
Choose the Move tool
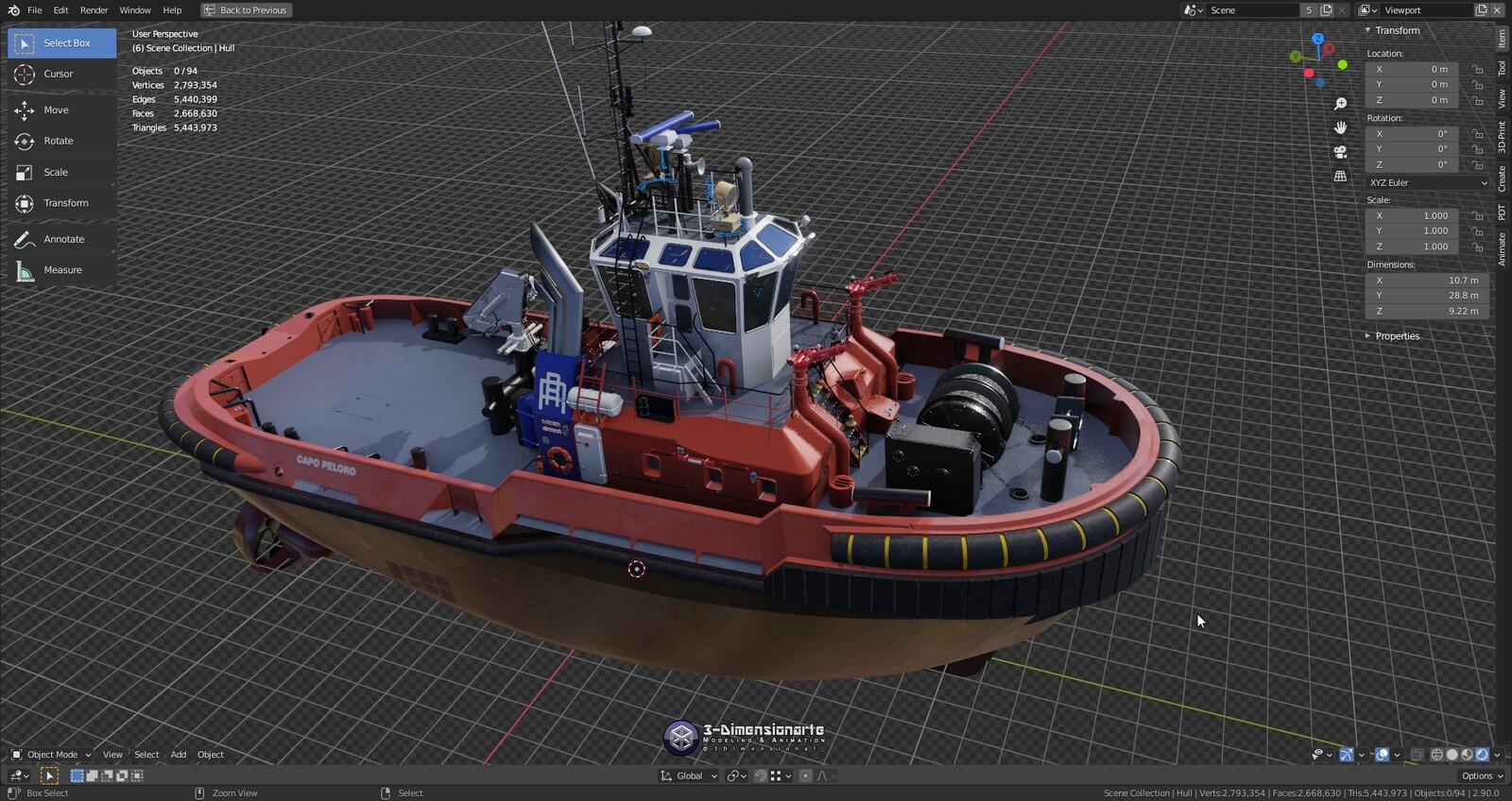[x=62, y=111]
